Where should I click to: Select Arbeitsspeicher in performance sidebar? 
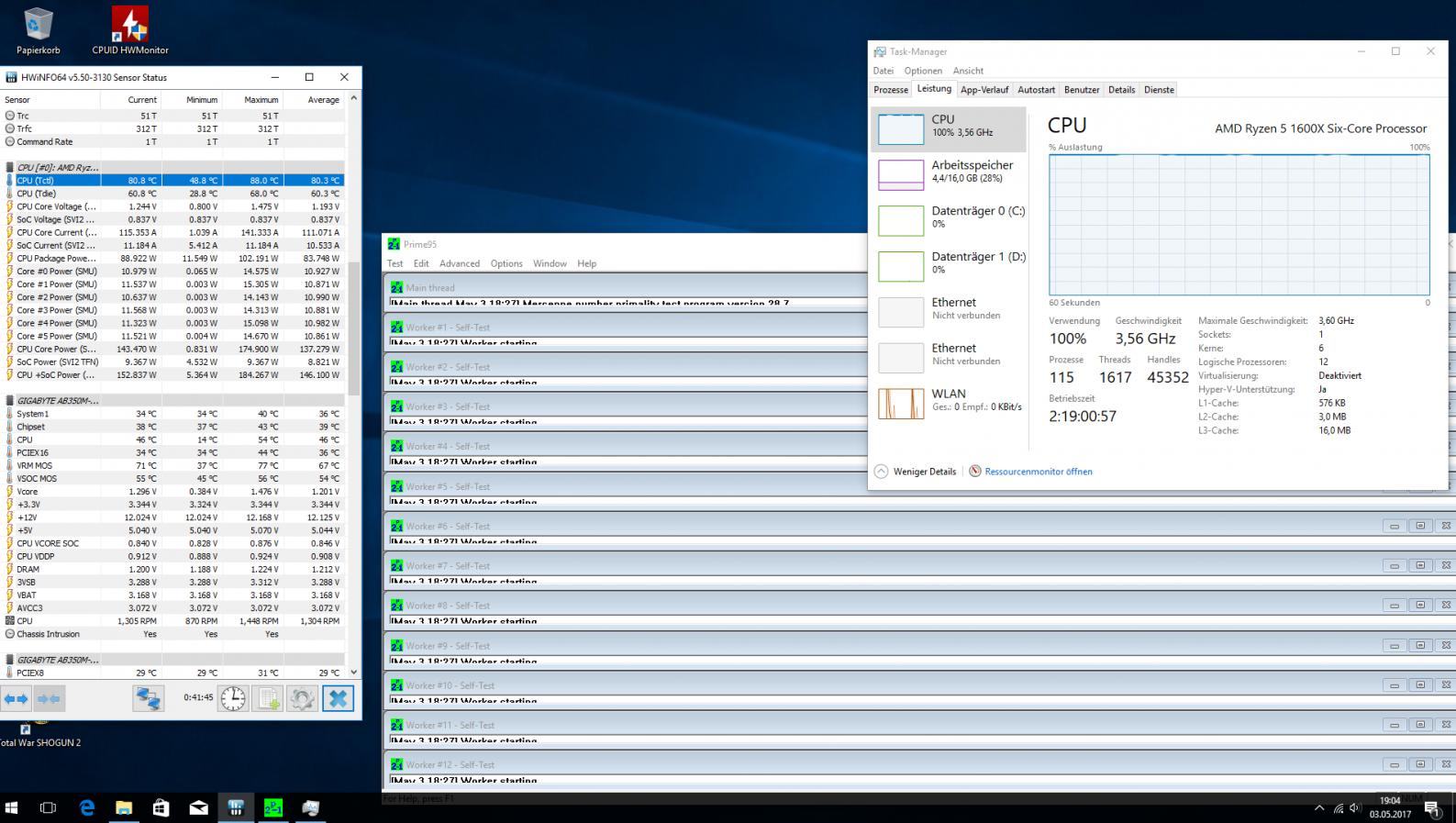[949, 174]
